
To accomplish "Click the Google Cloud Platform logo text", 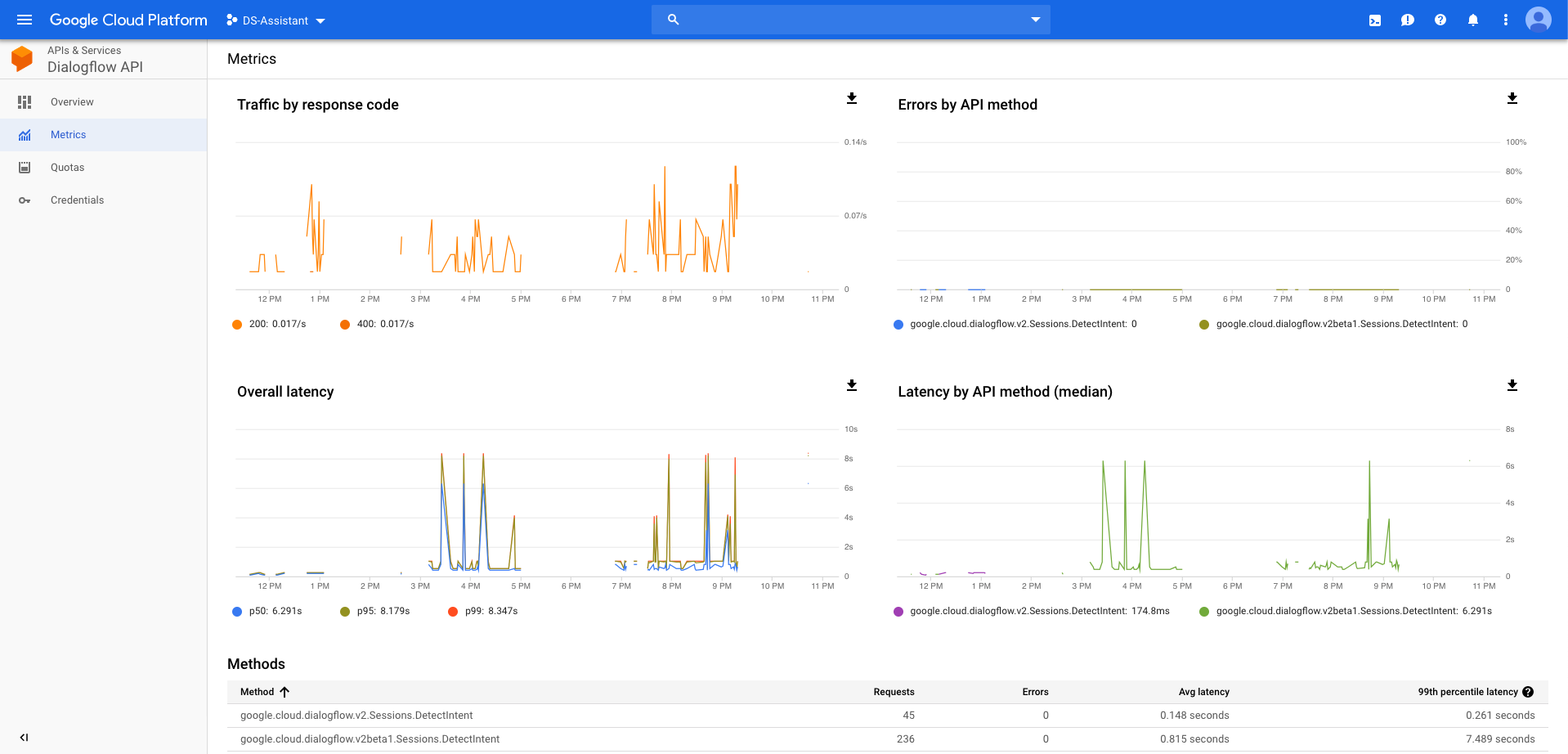I will pos(128,20).
